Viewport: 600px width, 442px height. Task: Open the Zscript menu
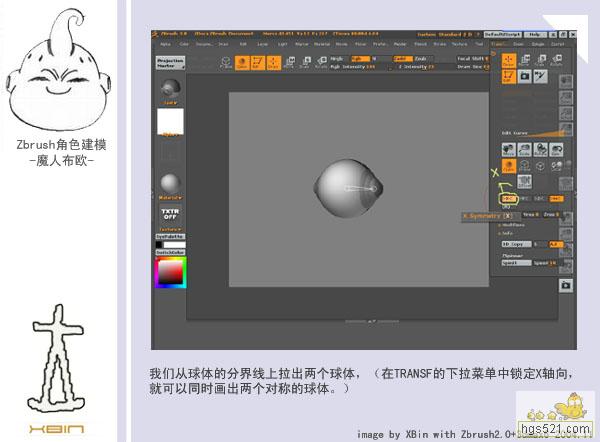(558, 44)
